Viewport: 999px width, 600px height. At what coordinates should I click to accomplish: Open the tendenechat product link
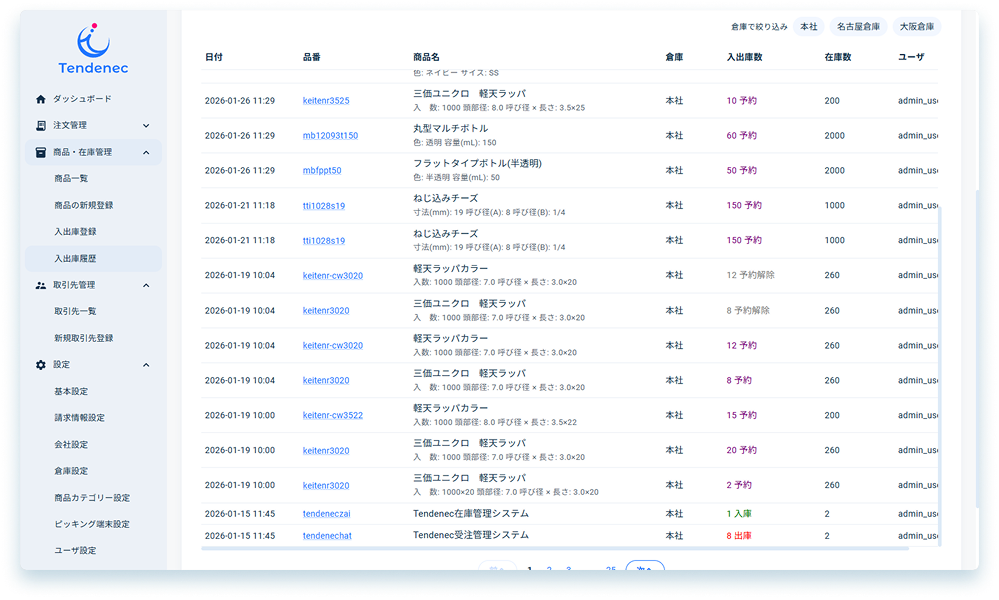[327, 536]
